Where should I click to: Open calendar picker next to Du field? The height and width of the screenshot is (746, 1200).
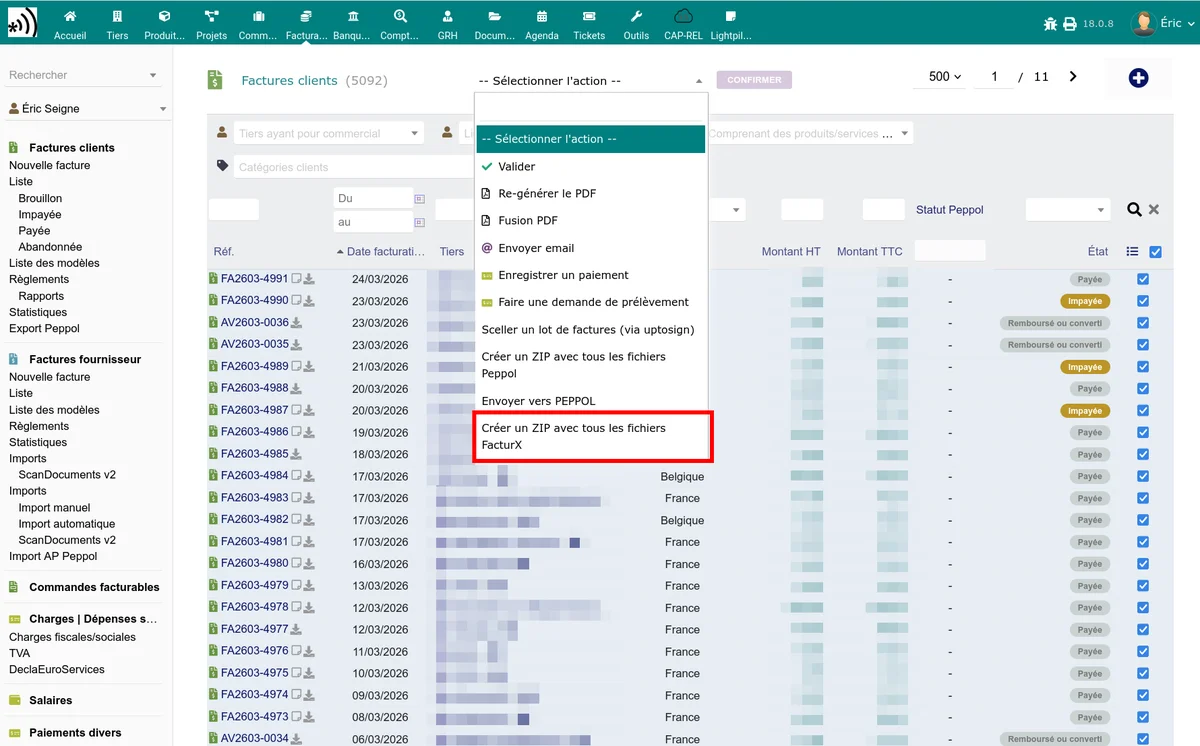[x=420, y=199]
